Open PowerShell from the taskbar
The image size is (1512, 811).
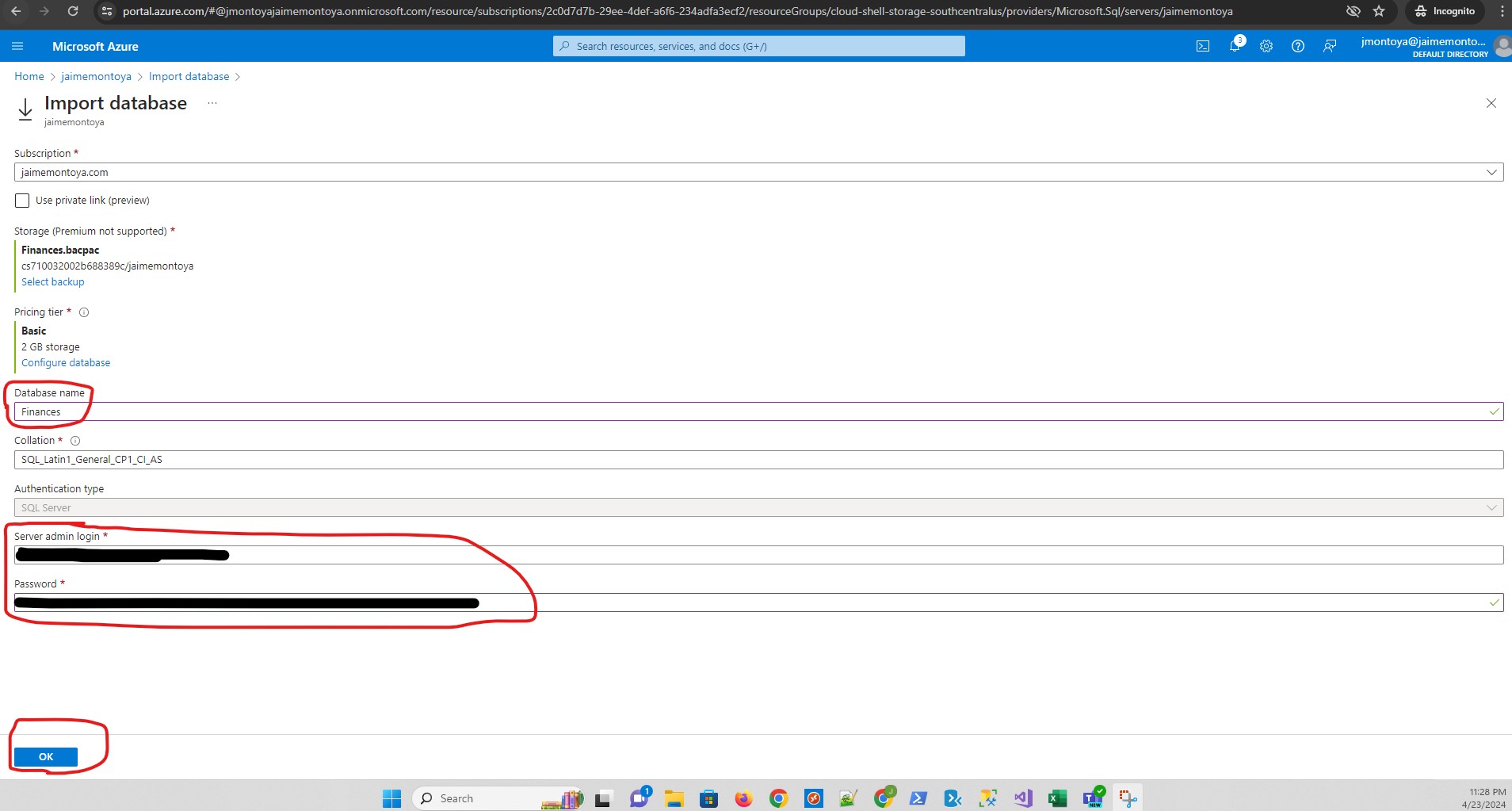click(x=918, y=798)
